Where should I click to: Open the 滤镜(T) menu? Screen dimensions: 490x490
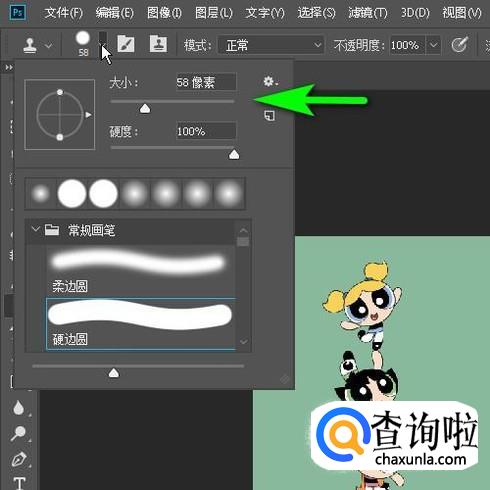(368, 13)
